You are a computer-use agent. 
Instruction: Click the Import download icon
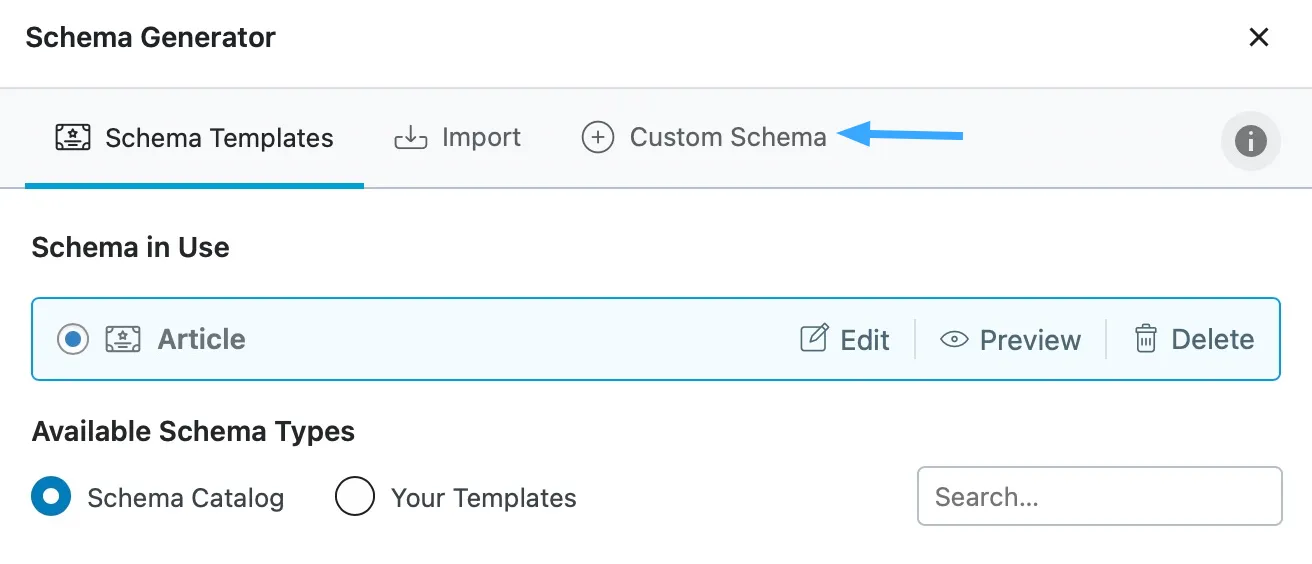411,137
